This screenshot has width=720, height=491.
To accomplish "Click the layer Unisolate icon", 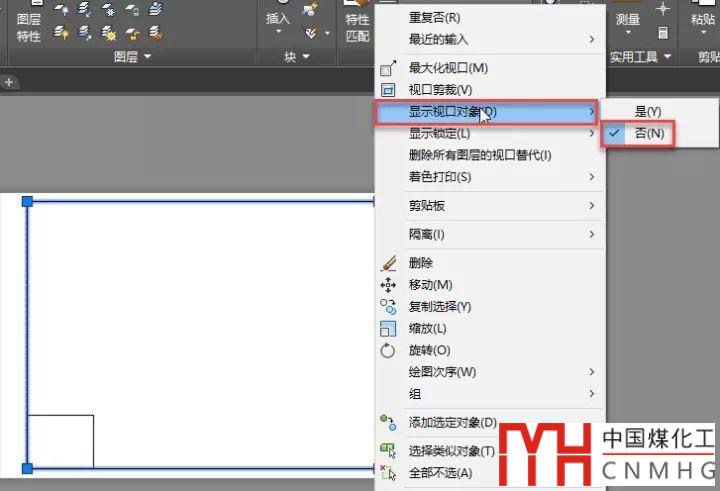I will tap(84, 33).
